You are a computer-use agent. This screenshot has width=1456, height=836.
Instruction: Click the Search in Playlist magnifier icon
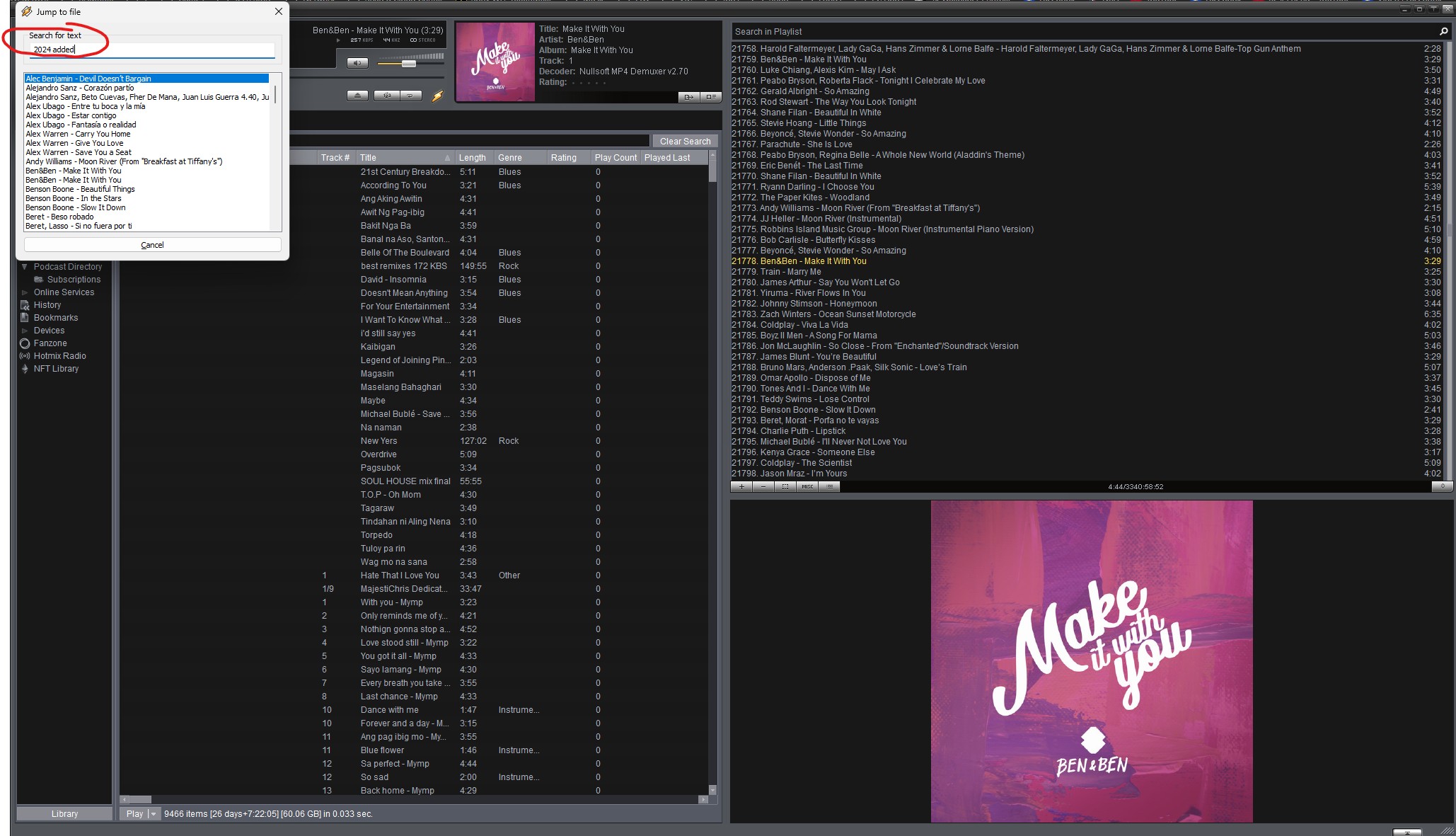coord(1443,31)
